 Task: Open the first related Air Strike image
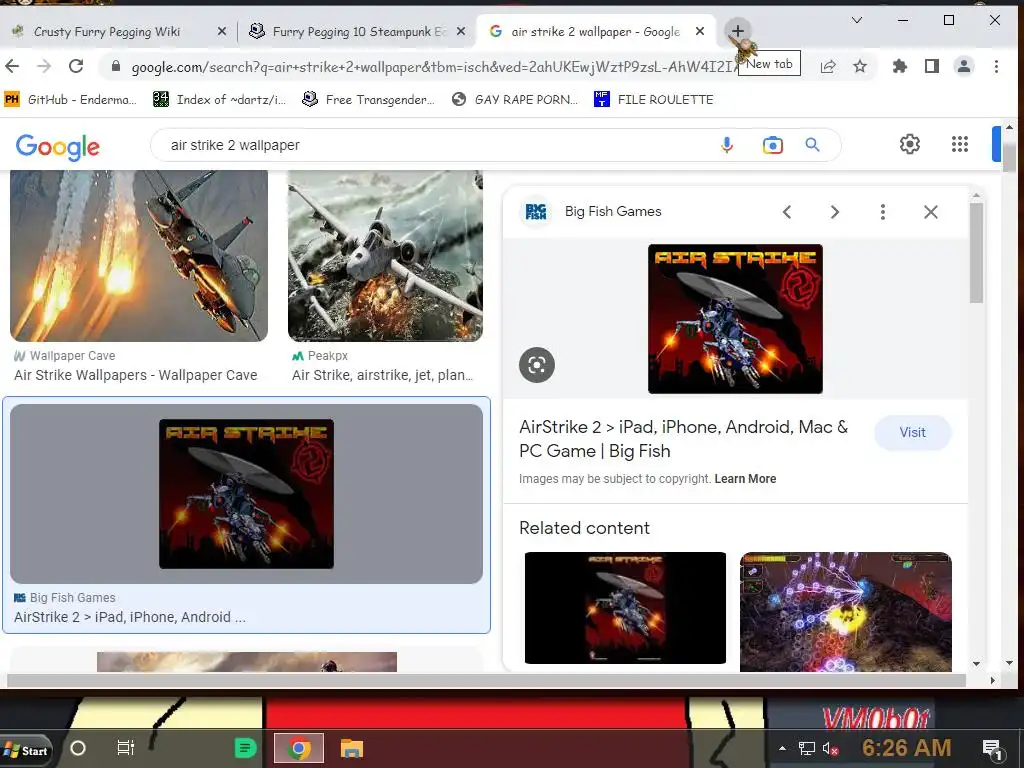coord(625,607)
